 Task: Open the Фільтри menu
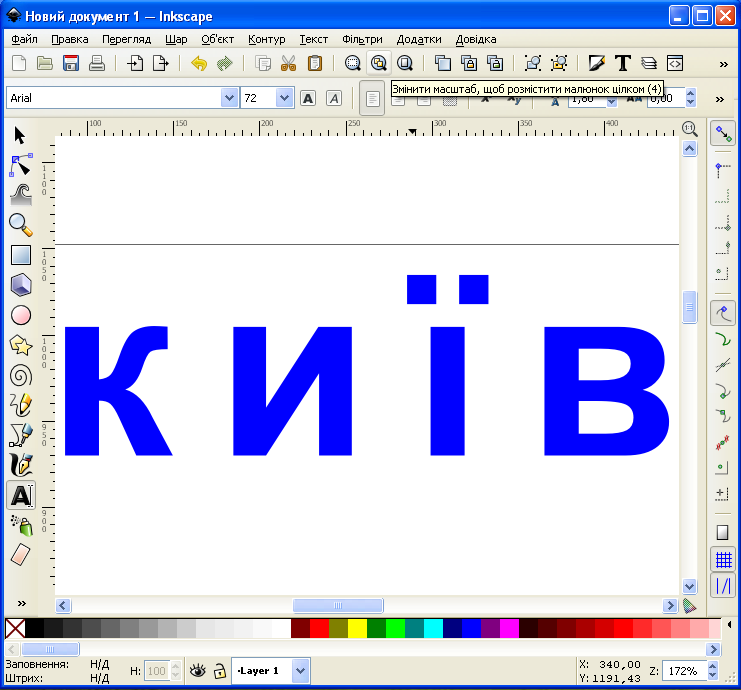tap(362, 39)
